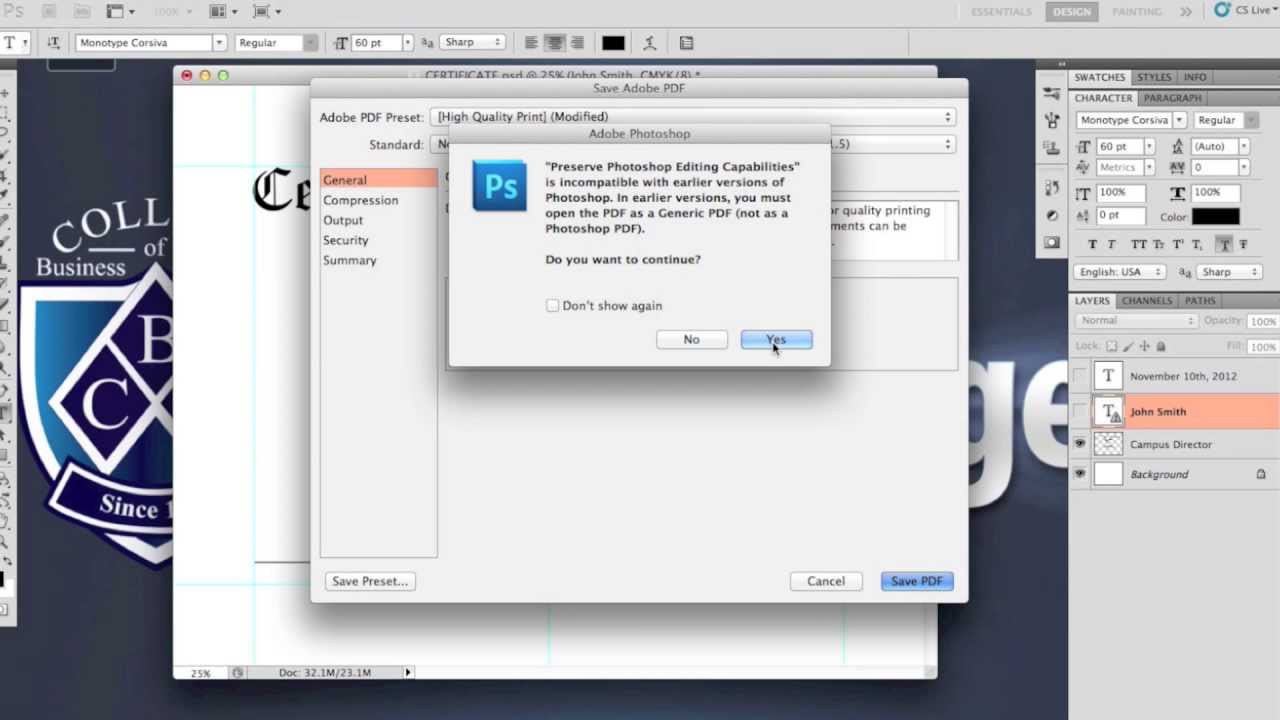This screenshot has width=1280, height=720.
Task: Open the font family dropdown in options bar
Action: click(218, 43)
